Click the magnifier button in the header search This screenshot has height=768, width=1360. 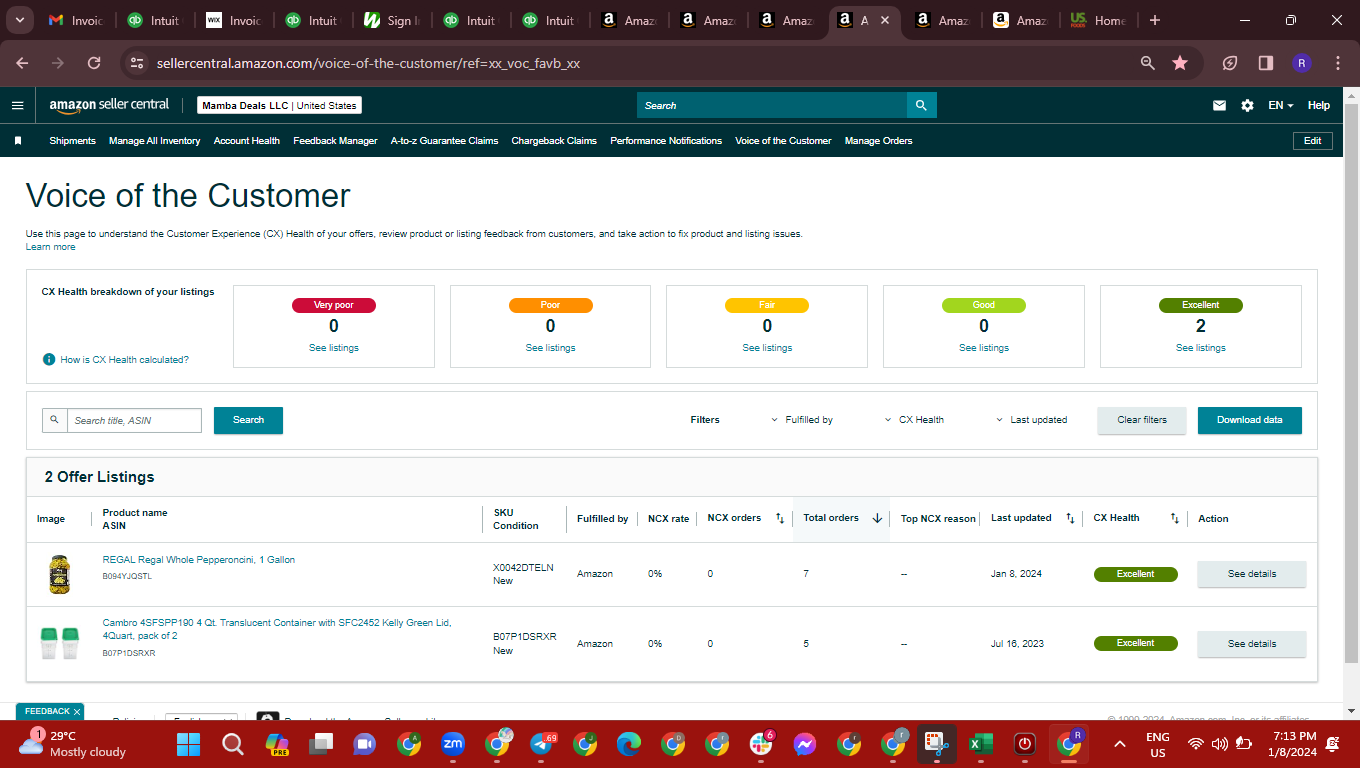922,105
